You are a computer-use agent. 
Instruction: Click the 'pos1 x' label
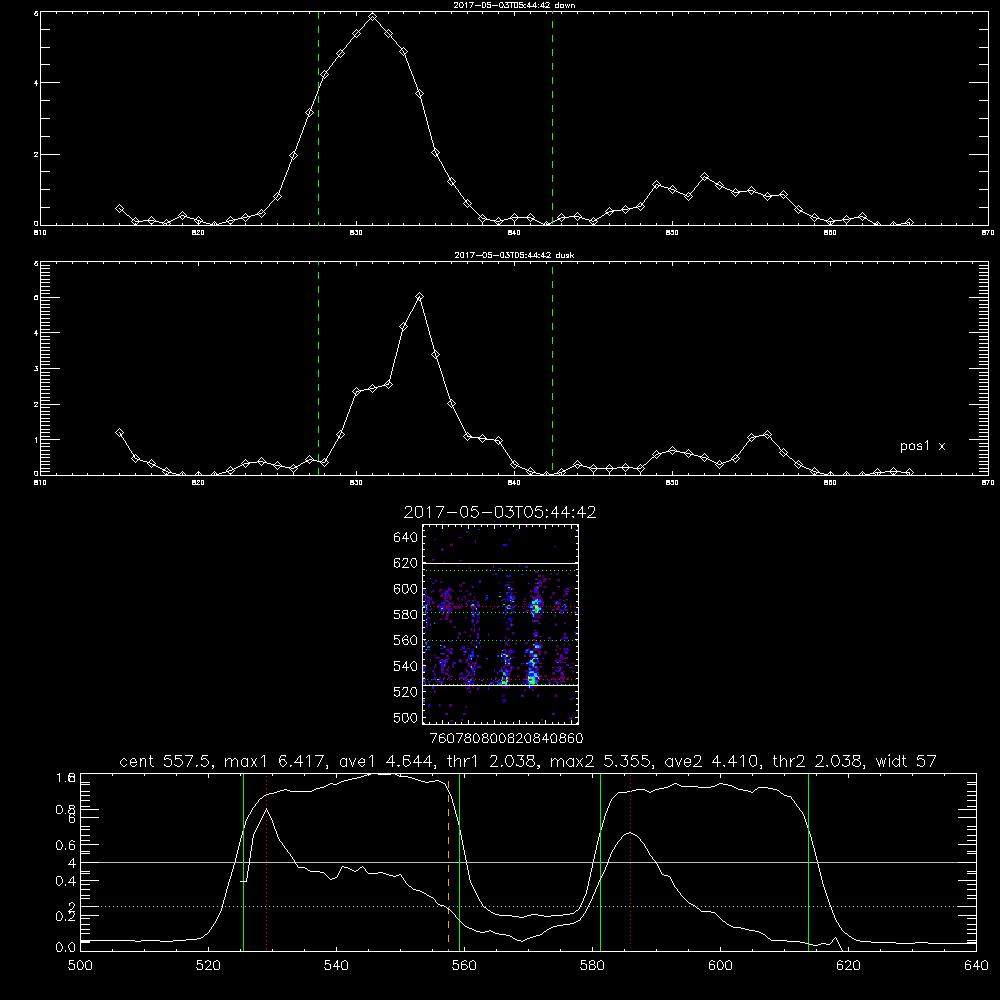point(922,446)
